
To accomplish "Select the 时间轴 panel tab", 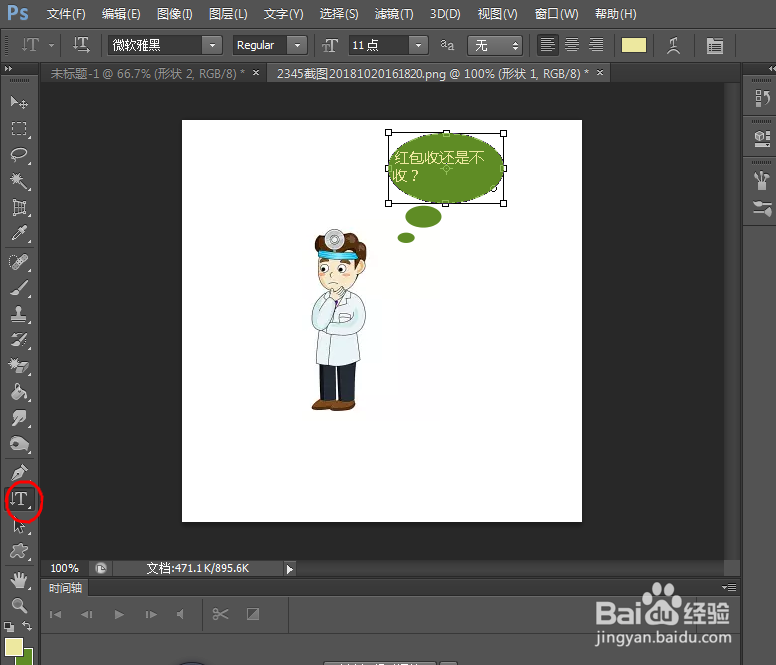I will click(65, 588).
